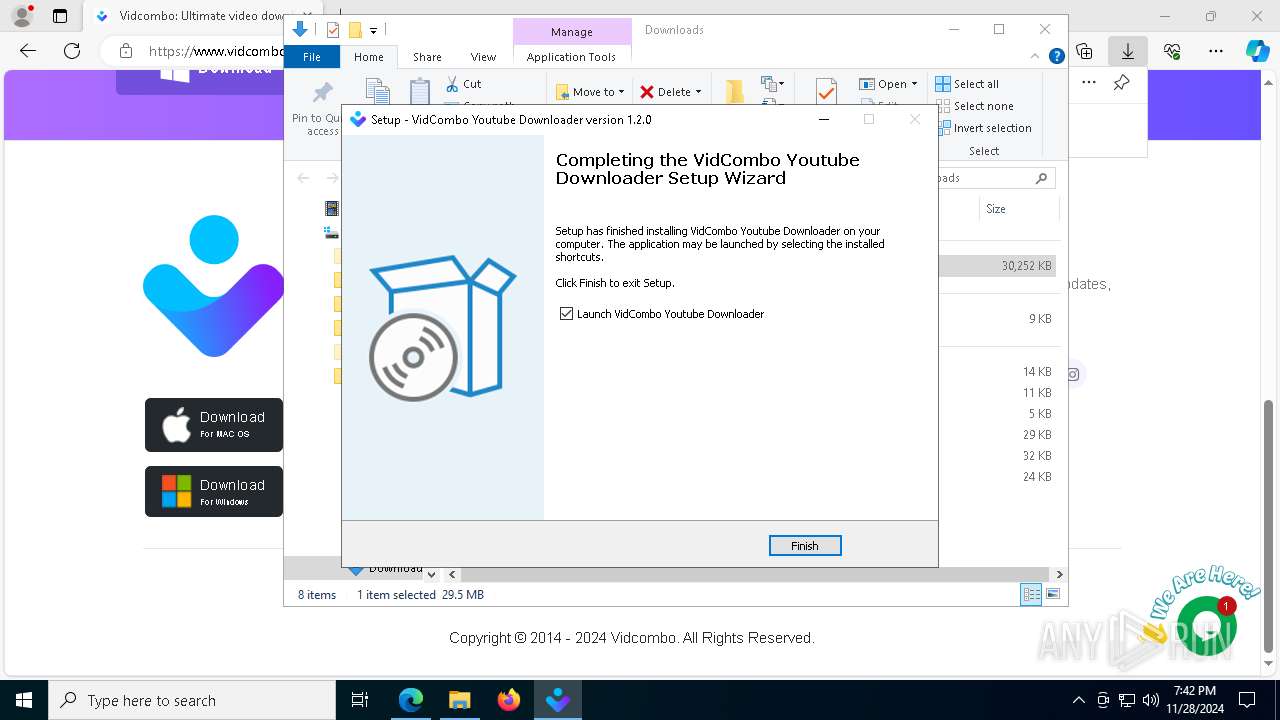Click the address bar URL field
1280x720 pixels.
215,51
